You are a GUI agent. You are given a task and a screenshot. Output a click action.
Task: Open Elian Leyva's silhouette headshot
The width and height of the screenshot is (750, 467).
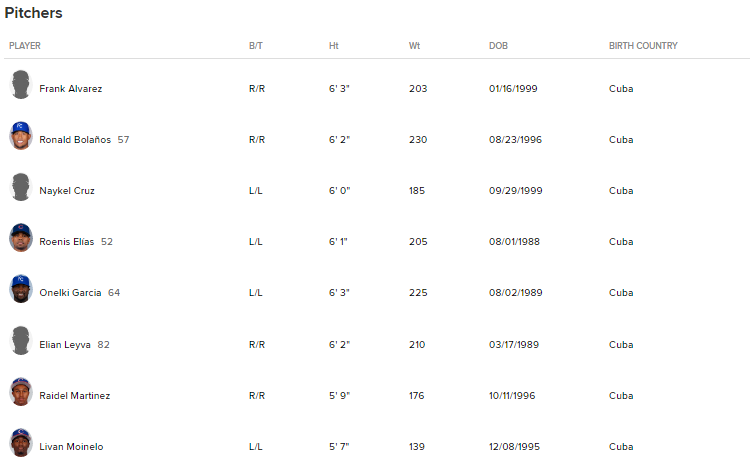(21, 341)
